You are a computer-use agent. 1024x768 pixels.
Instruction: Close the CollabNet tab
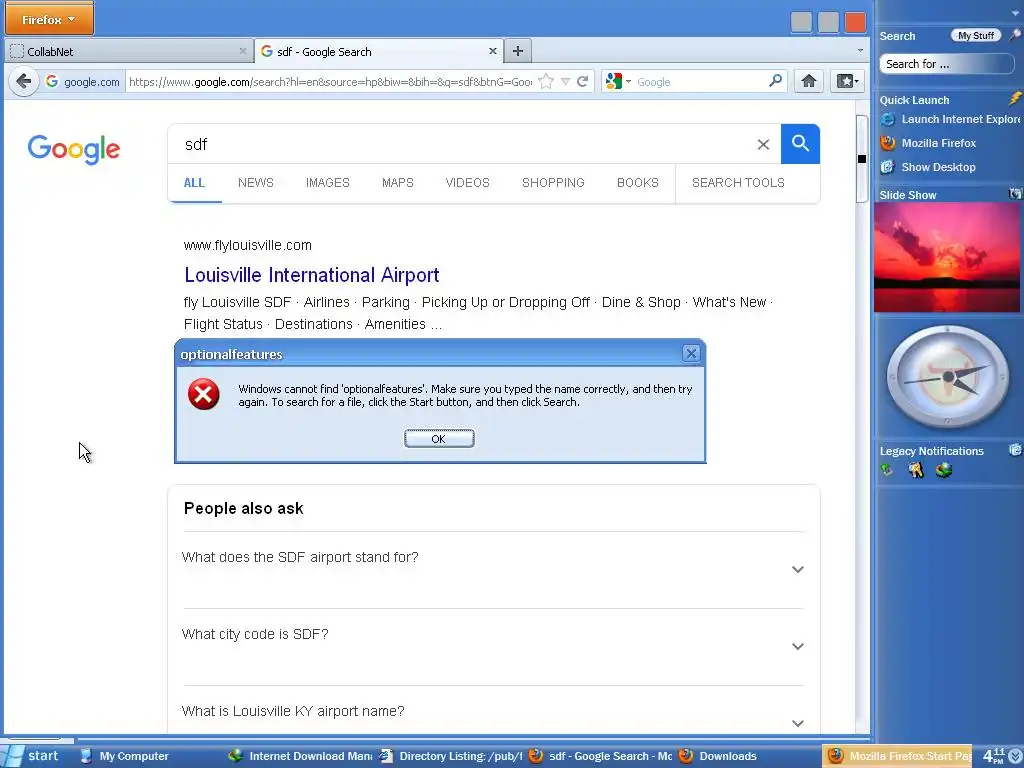[242, 51]
